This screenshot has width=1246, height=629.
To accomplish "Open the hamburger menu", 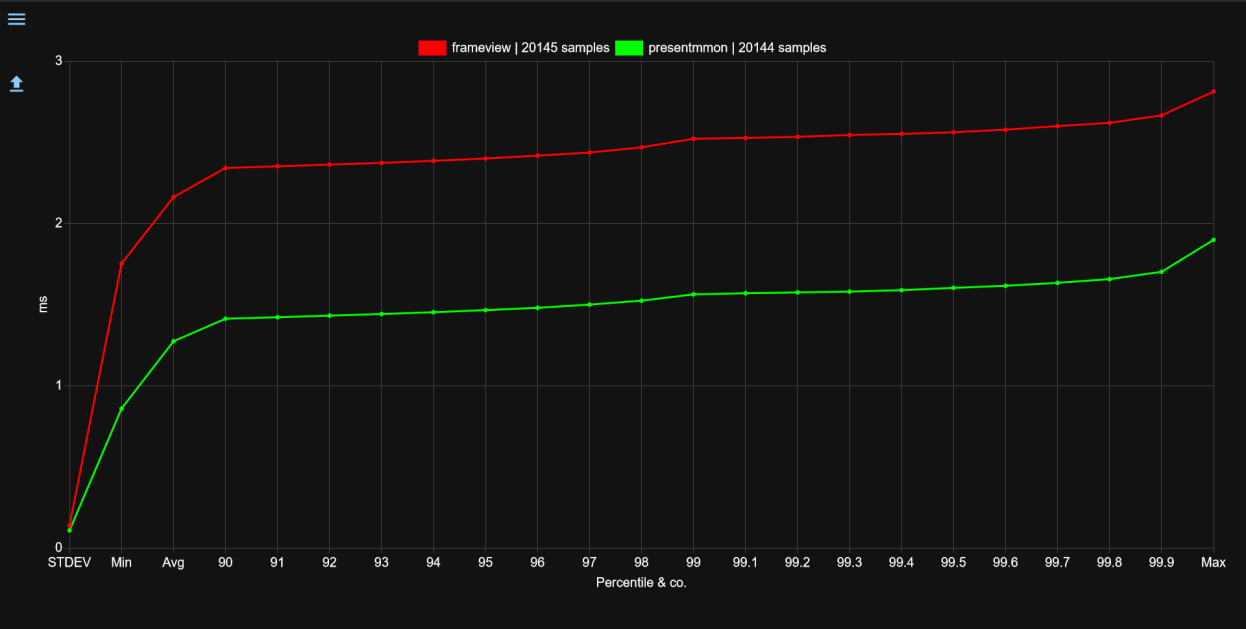I will [16, 18].
